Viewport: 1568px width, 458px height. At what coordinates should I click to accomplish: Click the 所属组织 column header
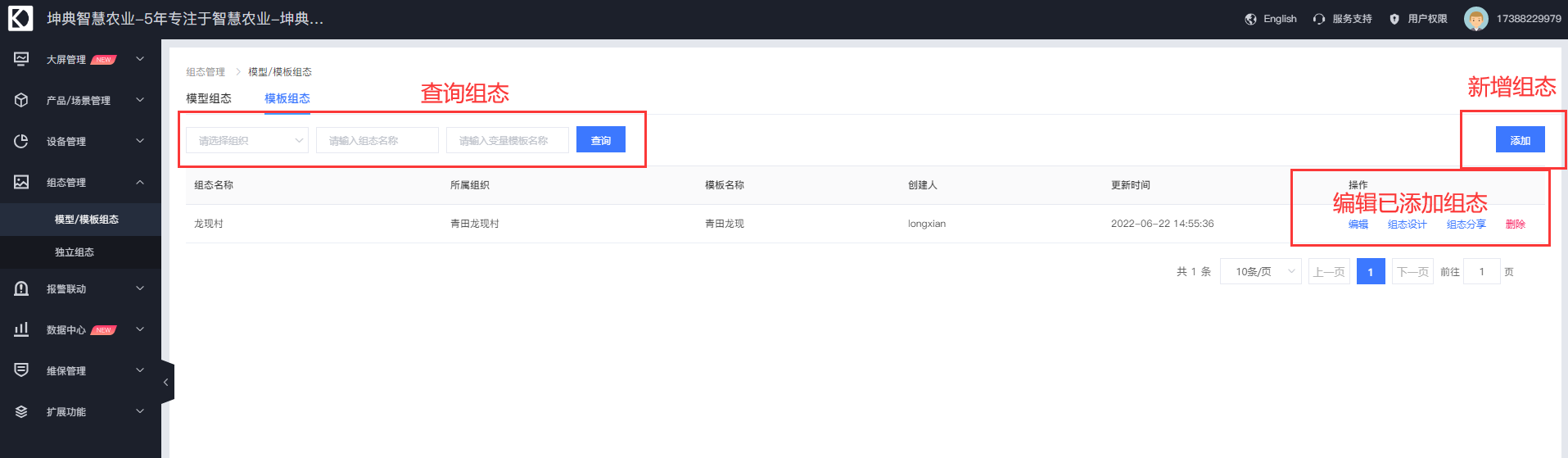coord(470,185)
